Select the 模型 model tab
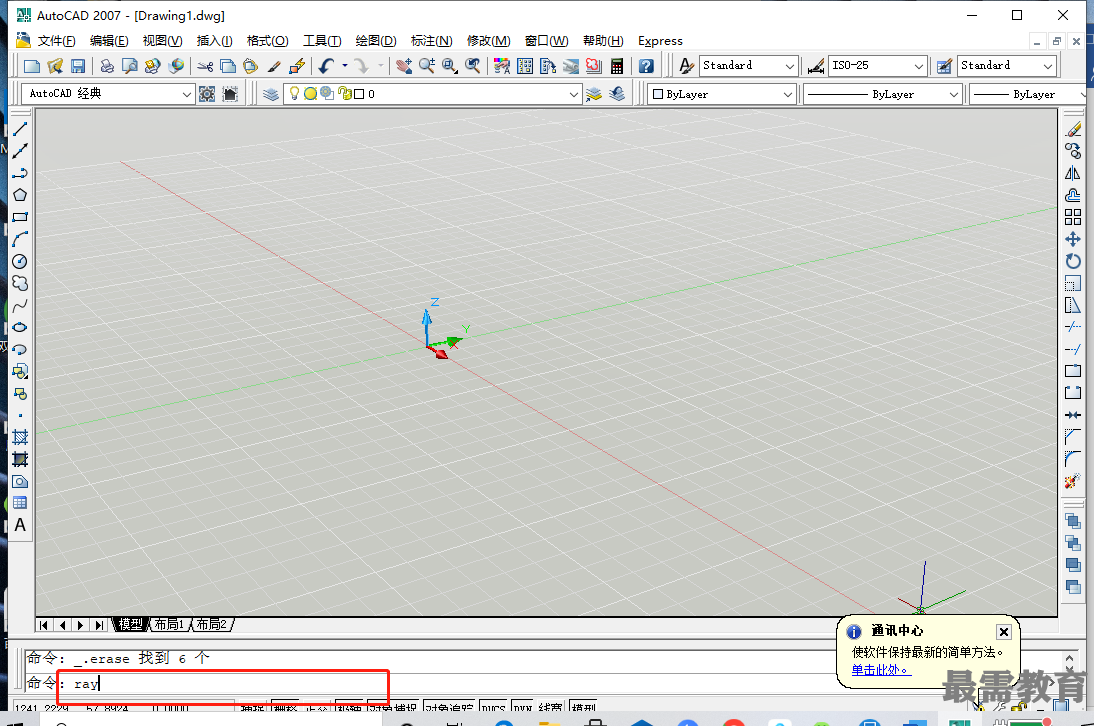 pyautogui.click(x=130, y=624)
